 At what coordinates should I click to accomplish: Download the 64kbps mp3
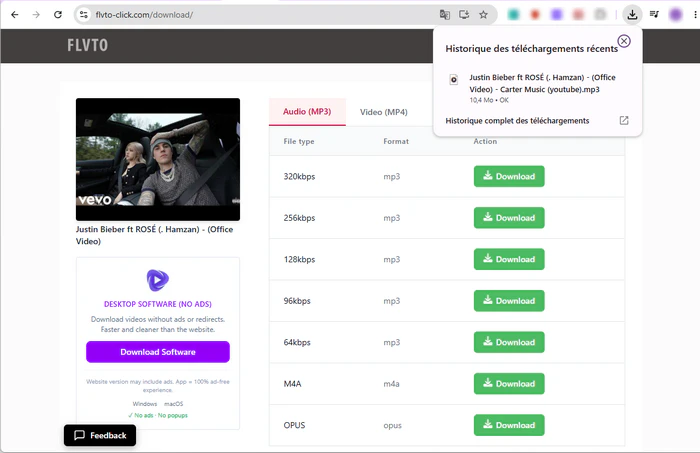pyautogui.click(x=509, y=342)
